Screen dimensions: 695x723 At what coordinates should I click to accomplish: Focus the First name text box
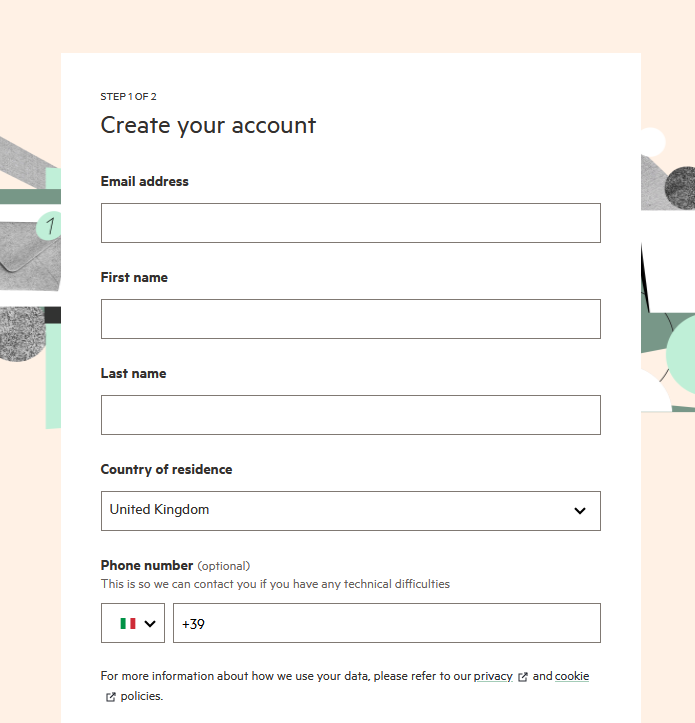coord(350,319)
